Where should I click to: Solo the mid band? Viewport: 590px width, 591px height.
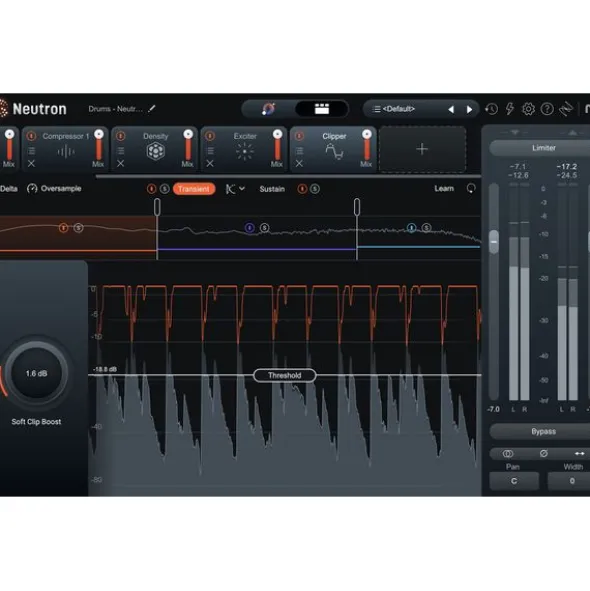[x=265, y=228]
